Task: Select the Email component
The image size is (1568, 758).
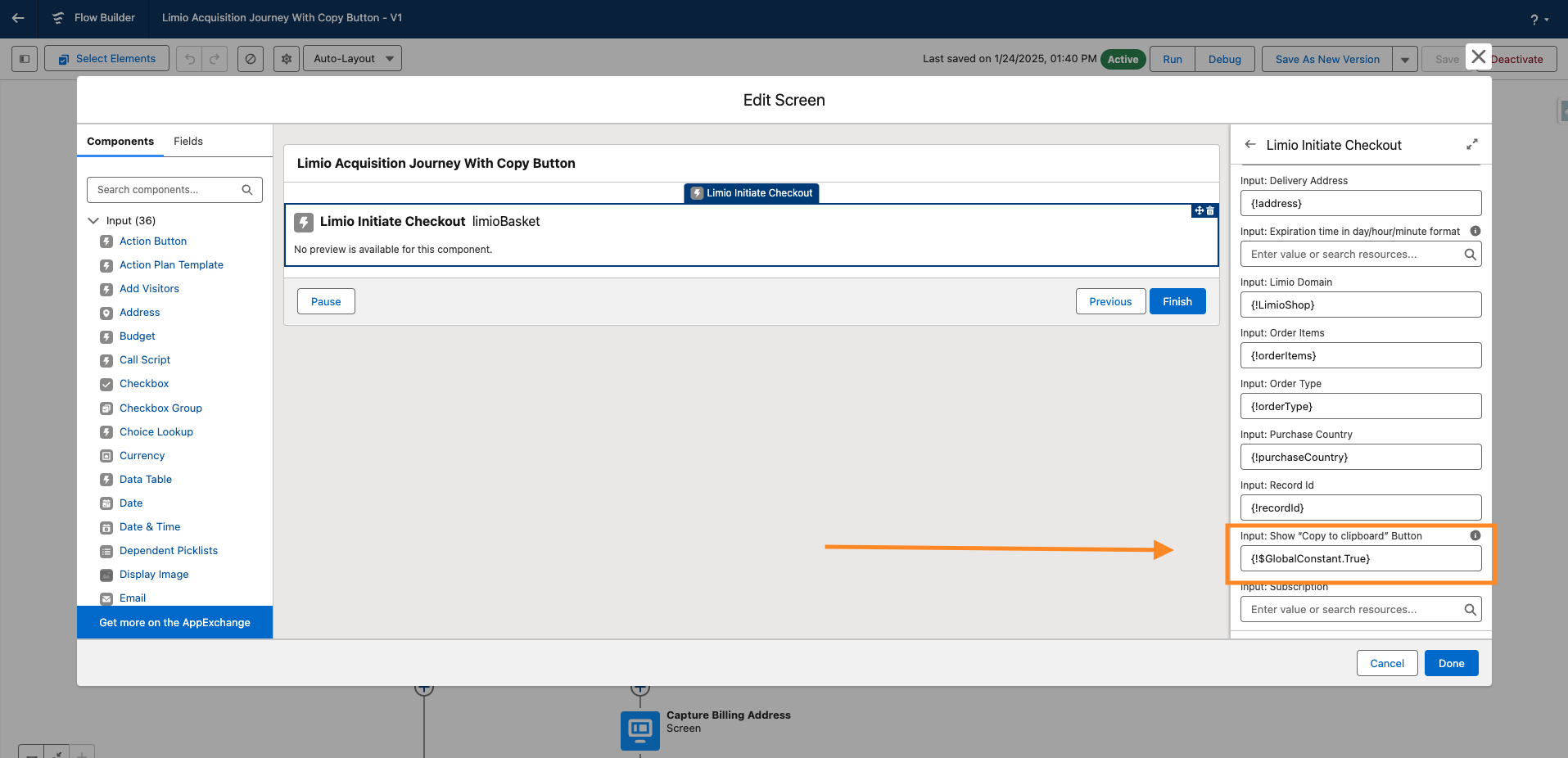Action: coord(133,598)
